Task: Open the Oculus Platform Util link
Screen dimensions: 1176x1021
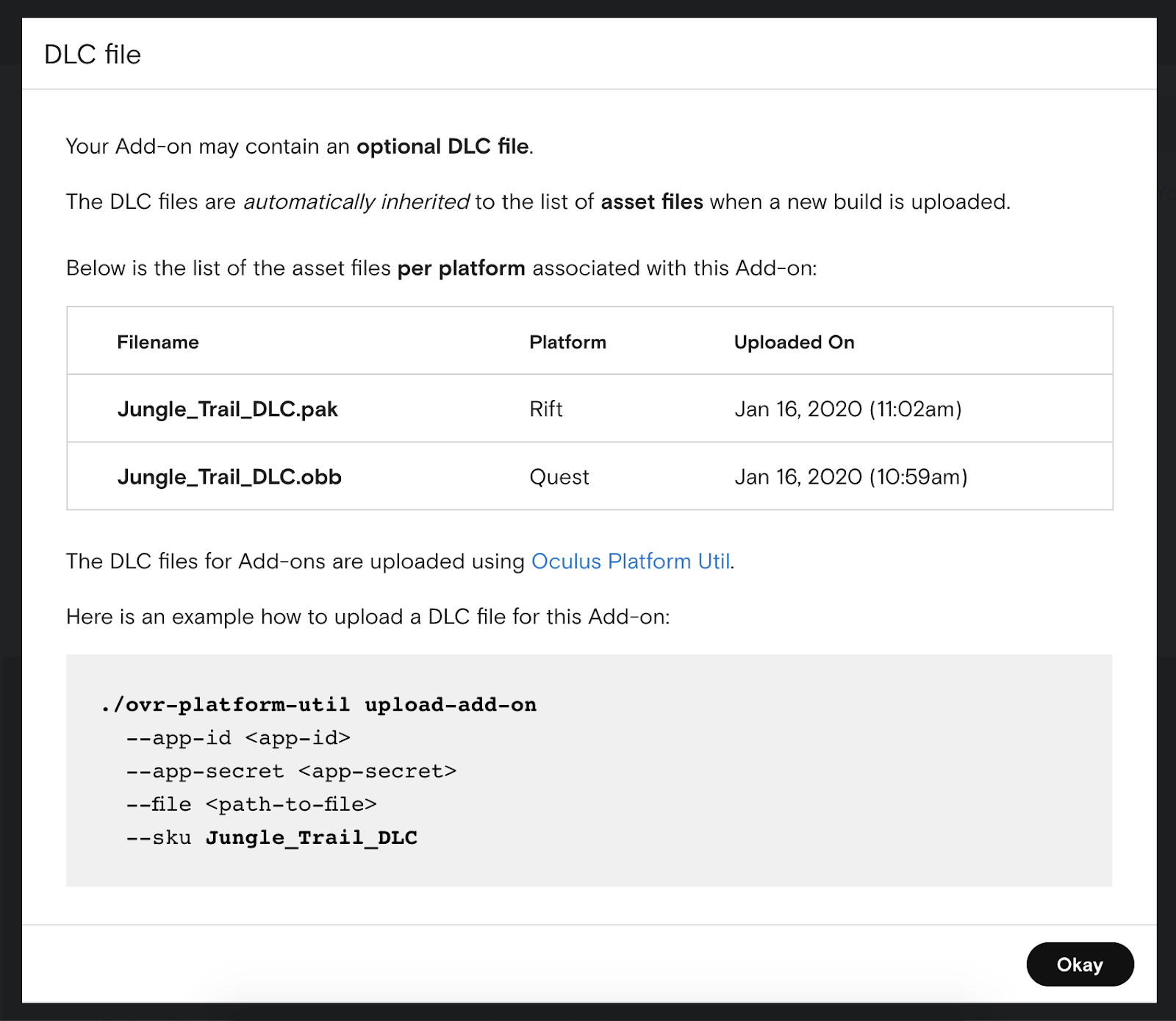Action: 630,562
